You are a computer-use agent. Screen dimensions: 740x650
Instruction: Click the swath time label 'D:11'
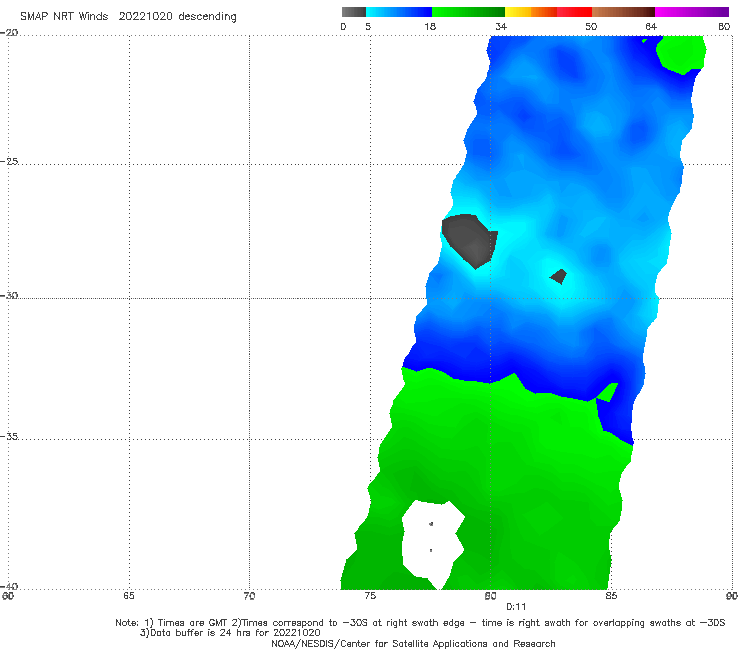coord(516,607)
